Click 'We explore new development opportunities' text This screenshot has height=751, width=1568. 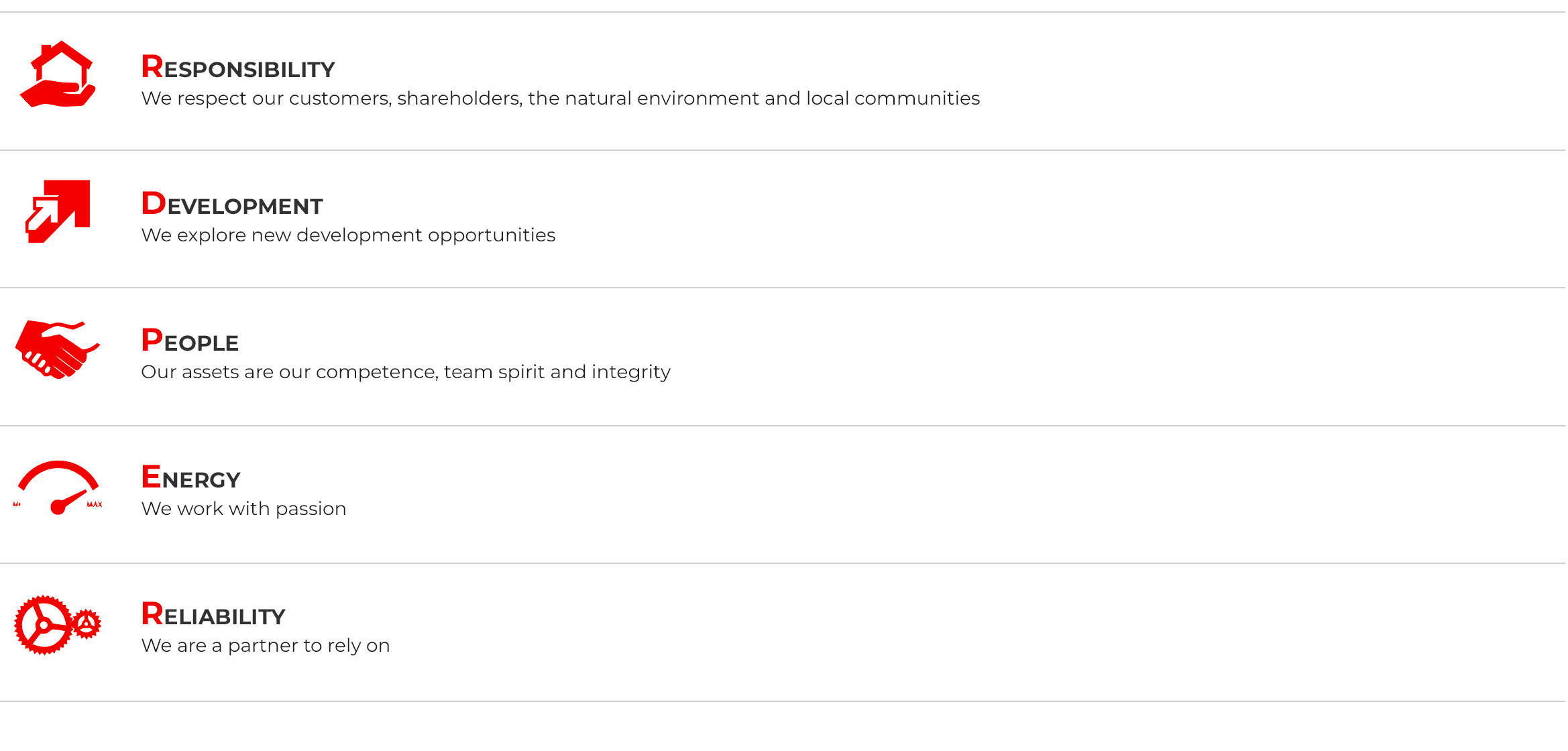point(348,235)
